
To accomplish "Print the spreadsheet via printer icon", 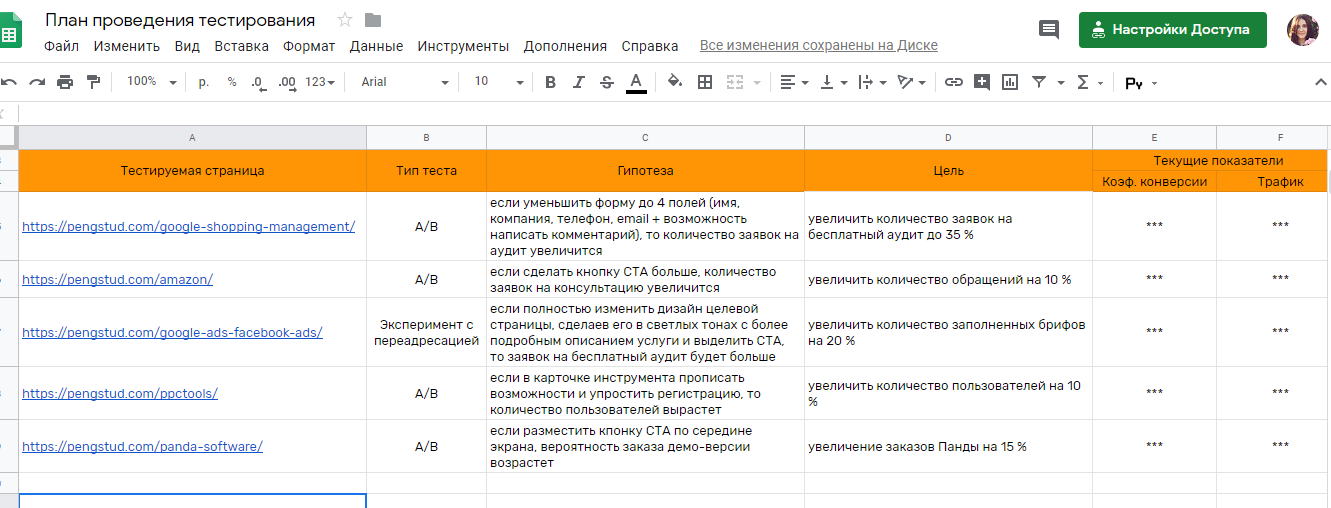I will coord(65,82).
